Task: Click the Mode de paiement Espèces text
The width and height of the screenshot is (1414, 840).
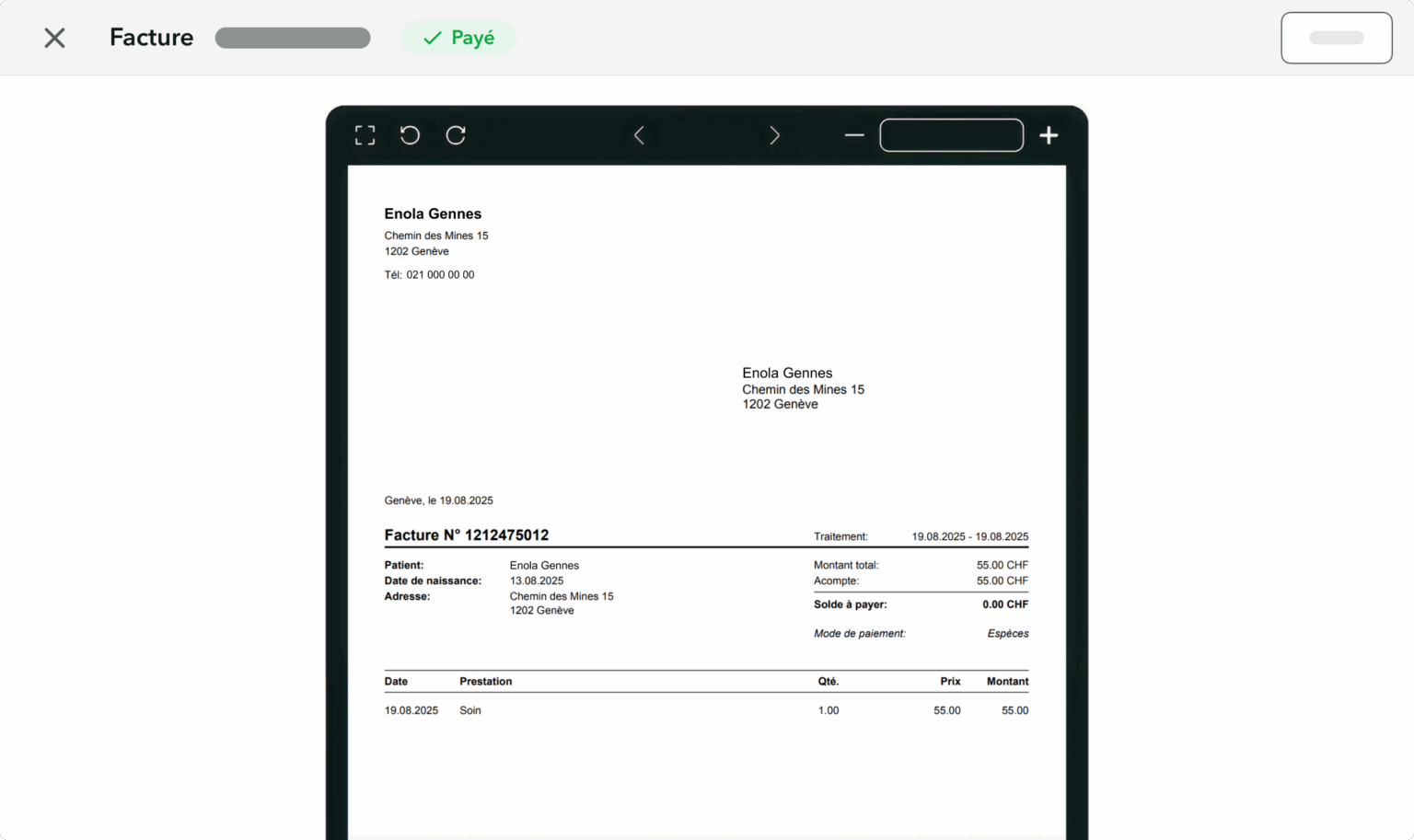Action: 1008,633
